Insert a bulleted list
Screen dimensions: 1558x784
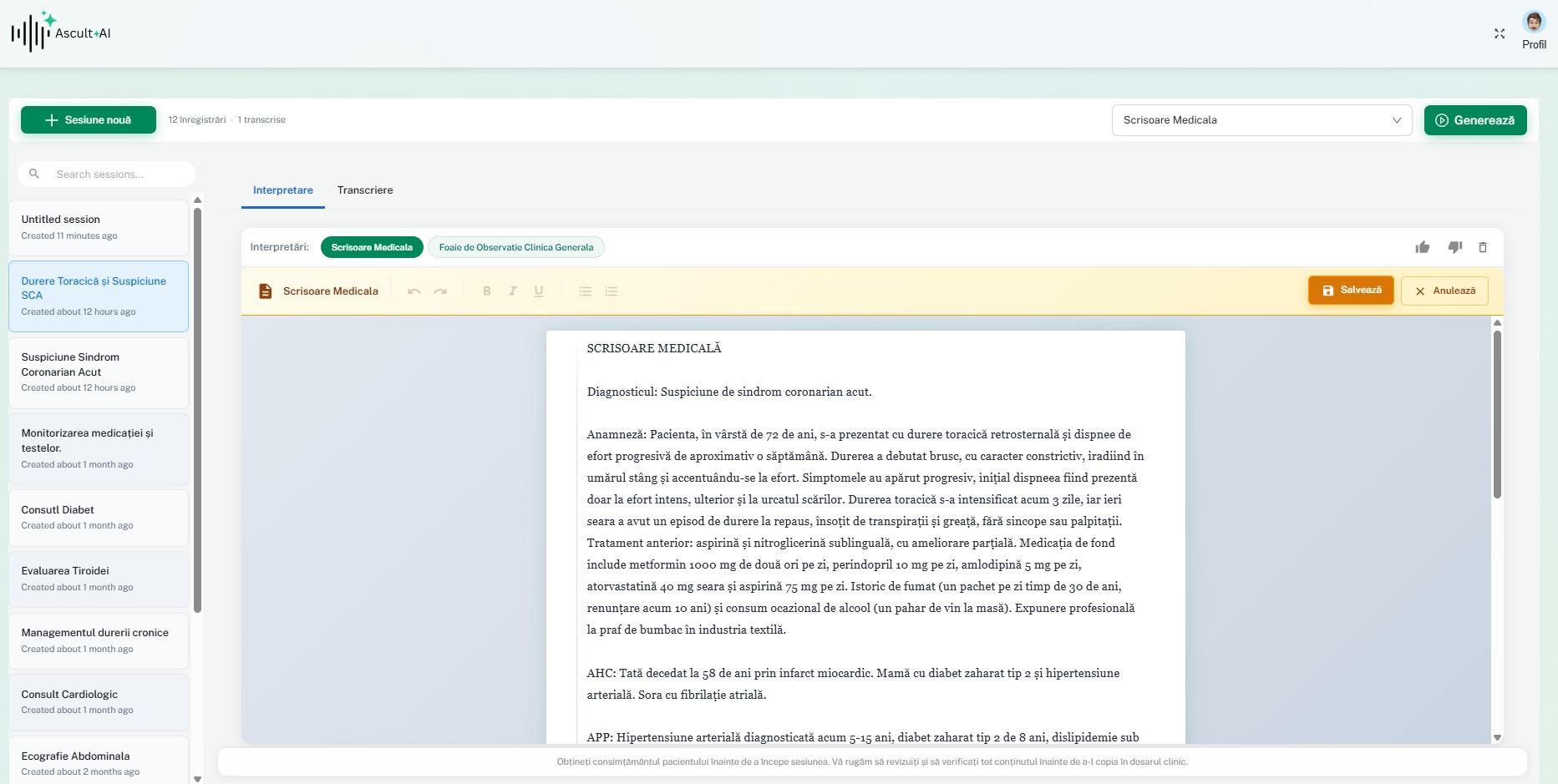click(586, 291)
